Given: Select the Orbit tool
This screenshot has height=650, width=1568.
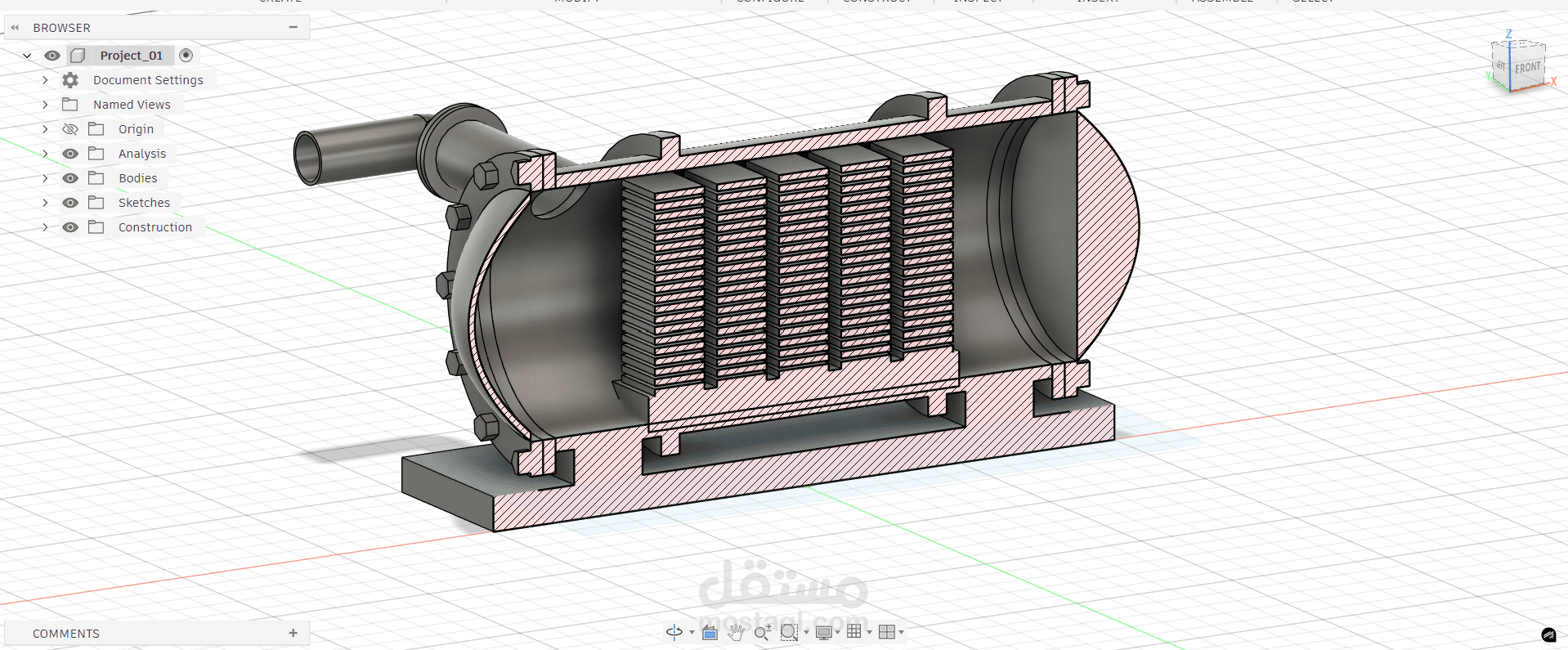Looking at the screenshot, I should 674,632.
